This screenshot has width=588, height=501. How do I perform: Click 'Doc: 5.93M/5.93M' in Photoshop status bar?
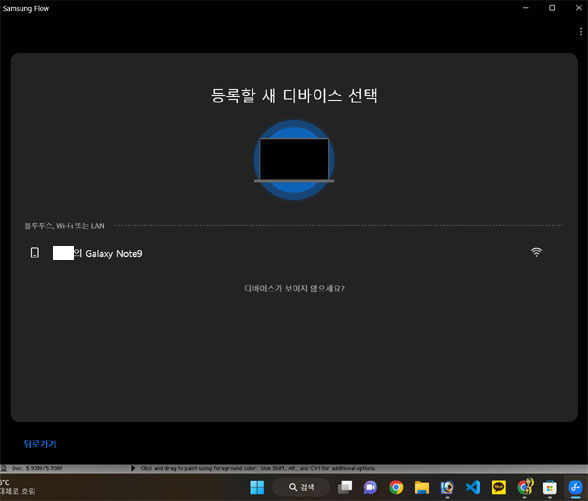(37, 468)
